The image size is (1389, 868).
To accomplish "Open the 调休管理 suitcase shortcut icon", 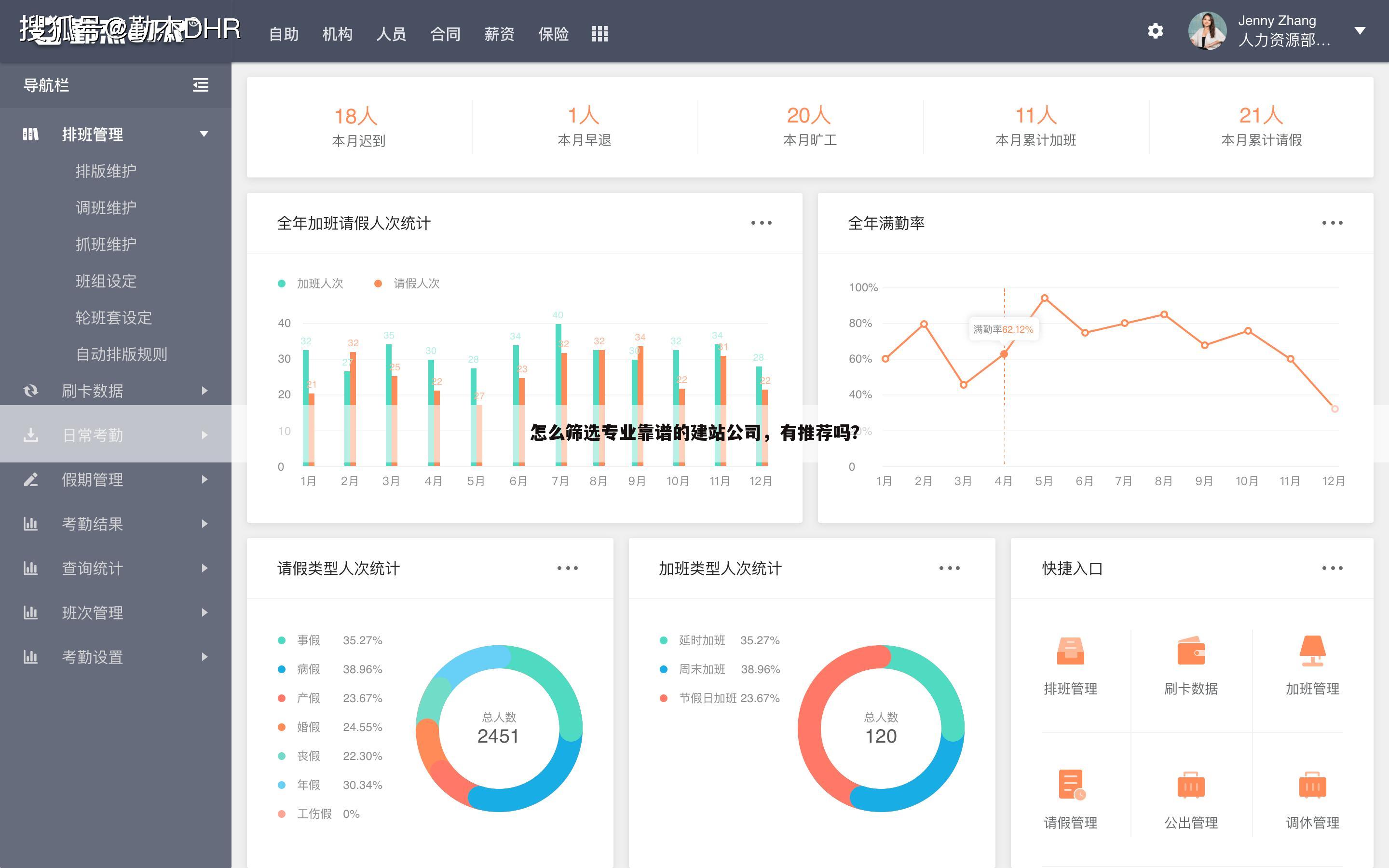I will (x=1313, y=785).
